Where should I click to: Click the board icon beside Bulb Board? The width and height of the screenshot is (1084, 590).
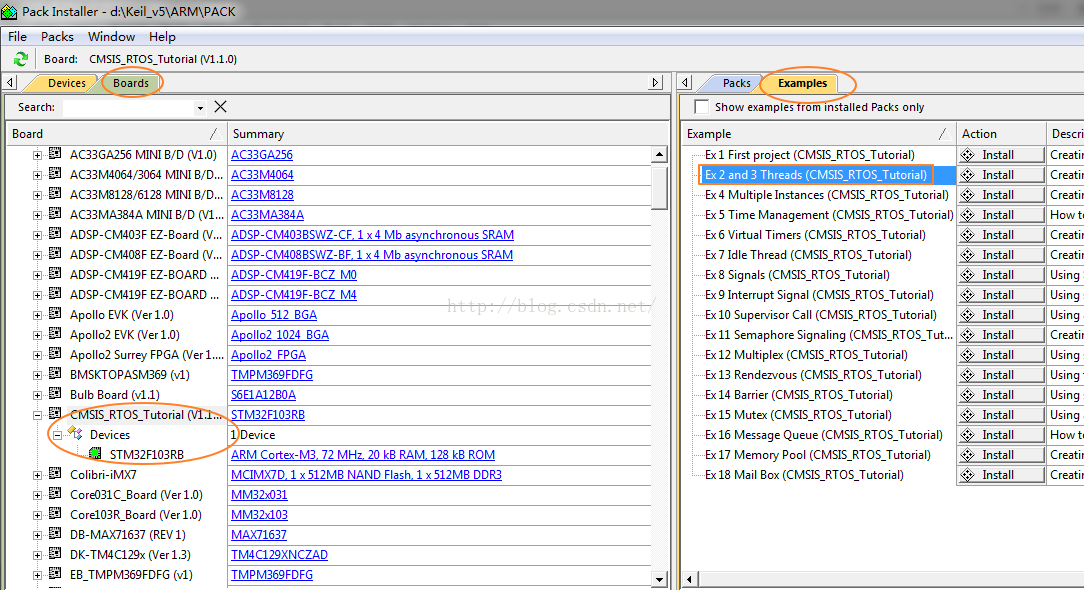pos(55,395)
